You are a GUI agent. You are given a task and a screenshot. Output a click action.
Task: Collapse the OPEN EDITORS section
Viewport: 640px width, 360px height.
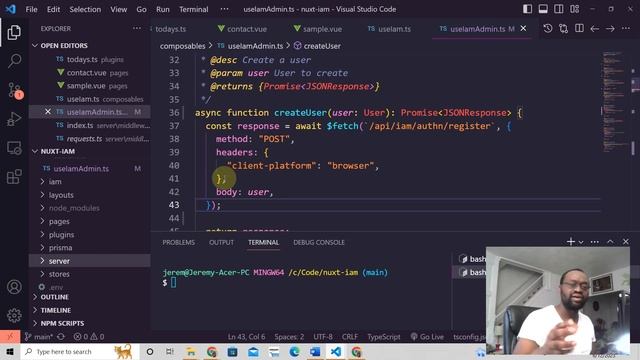[64, 45]
